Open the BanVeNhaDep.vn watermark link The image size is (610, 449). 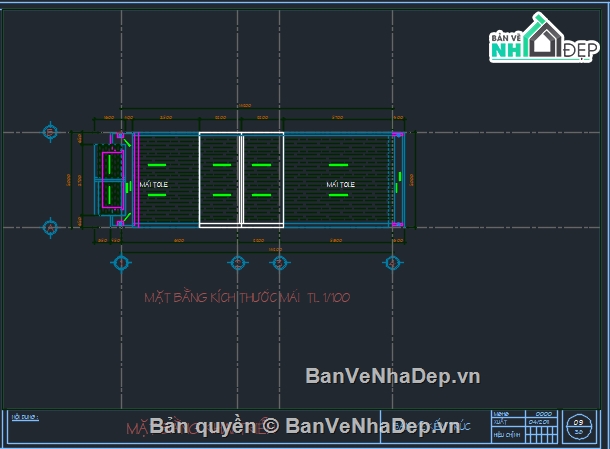click(392, 376)
